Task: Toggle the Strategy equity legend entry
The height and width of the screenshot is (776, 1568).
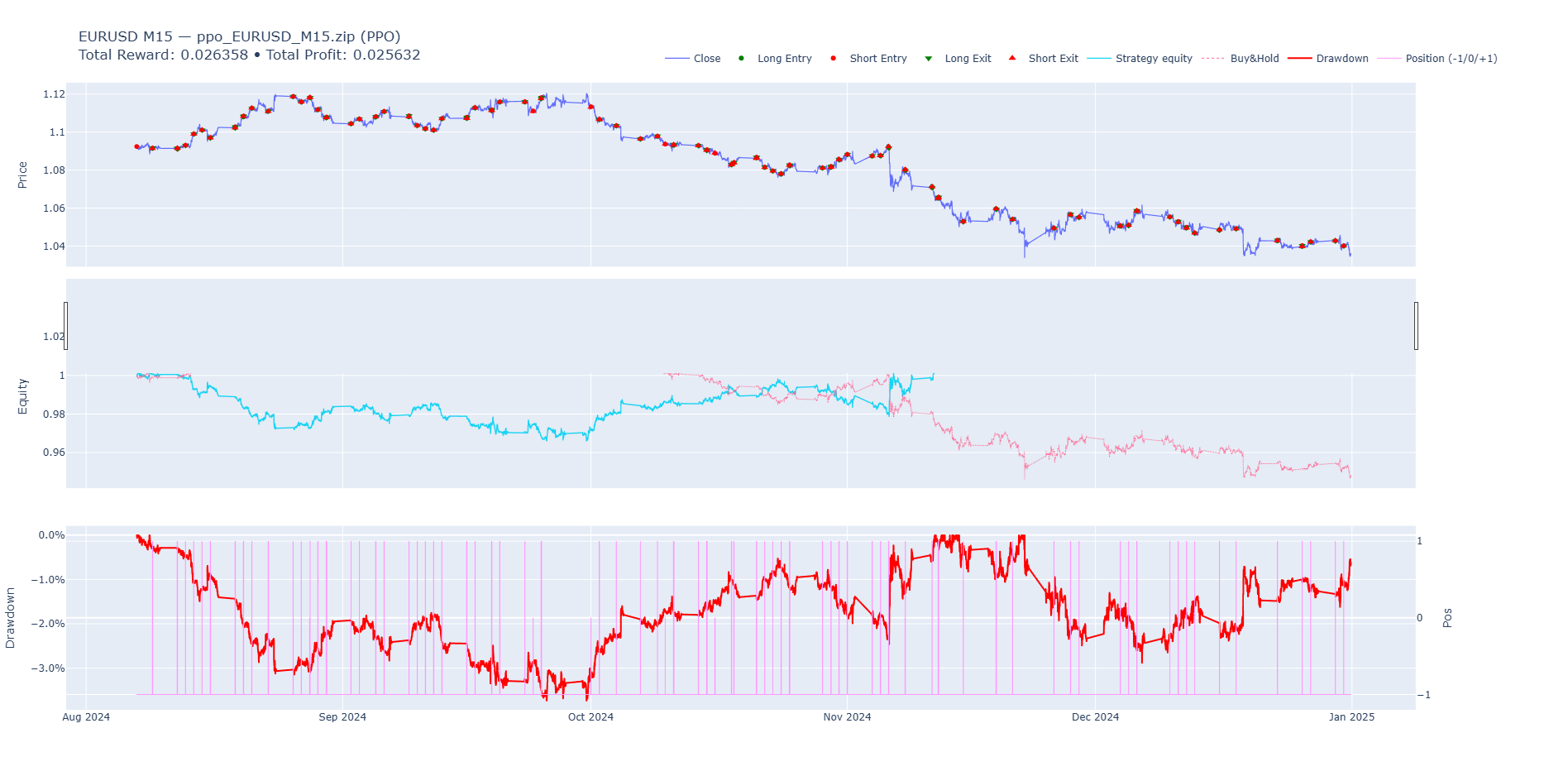Action: pyautogui.click(x=1140, y=59)
